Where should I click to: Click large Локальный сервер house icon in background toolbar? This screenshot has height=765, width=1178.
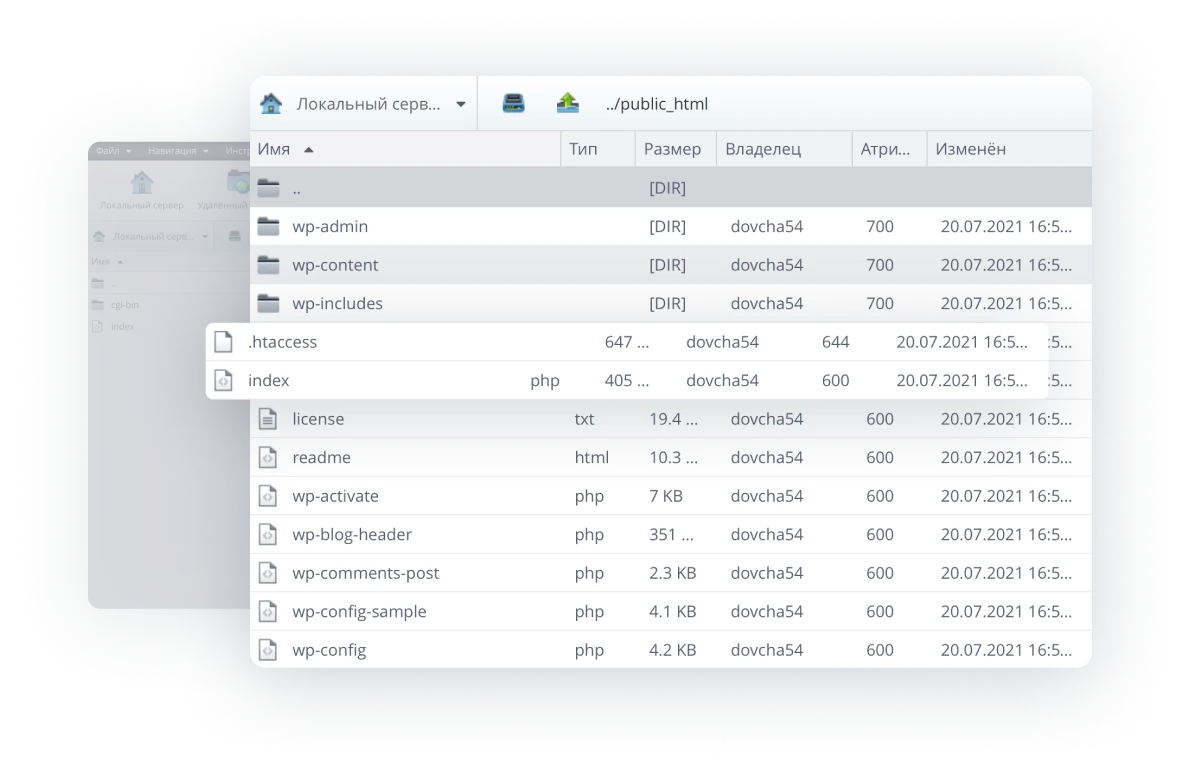click(142, 183)
